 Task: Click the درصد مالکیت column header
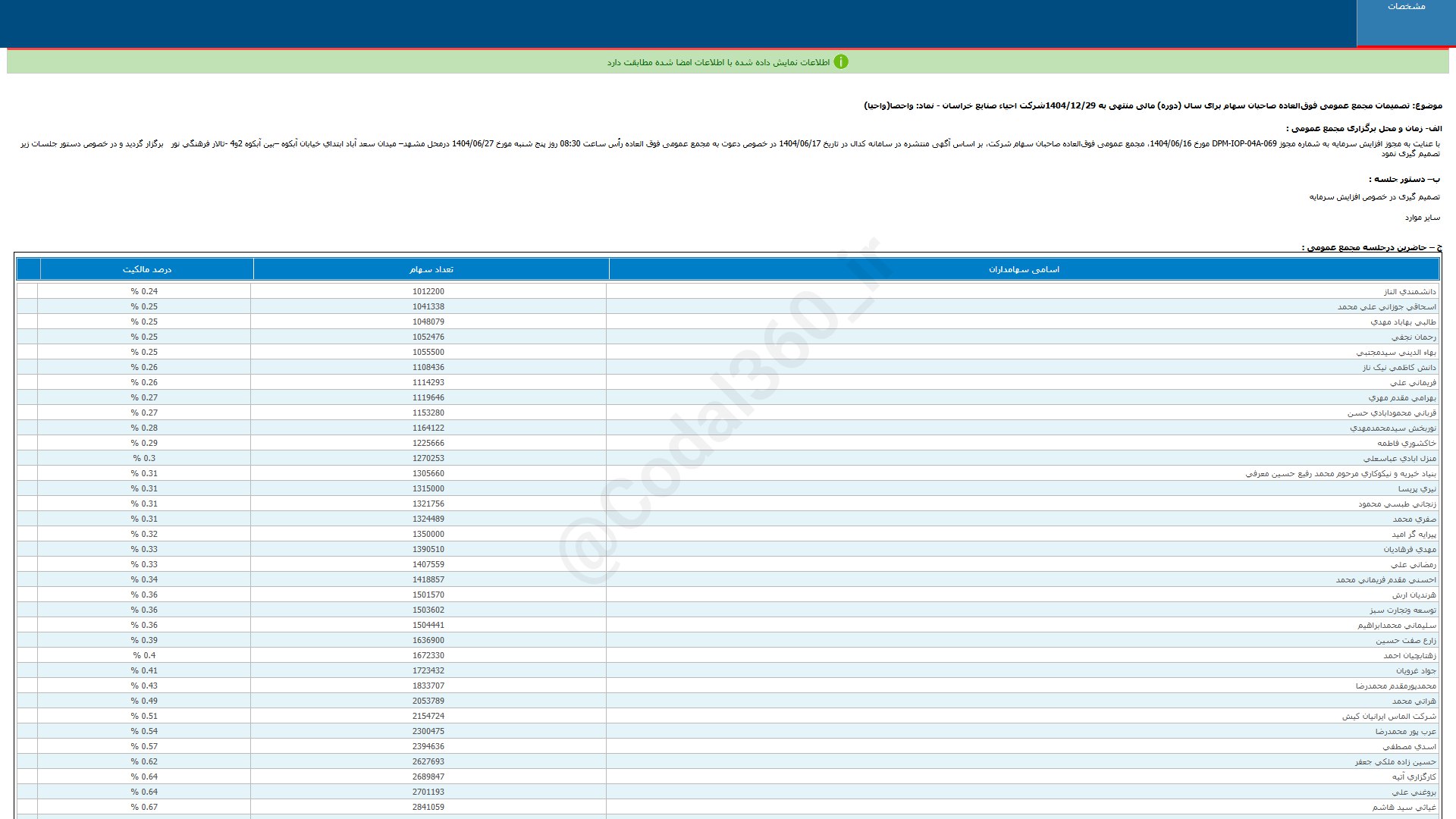tap(146, 269)
